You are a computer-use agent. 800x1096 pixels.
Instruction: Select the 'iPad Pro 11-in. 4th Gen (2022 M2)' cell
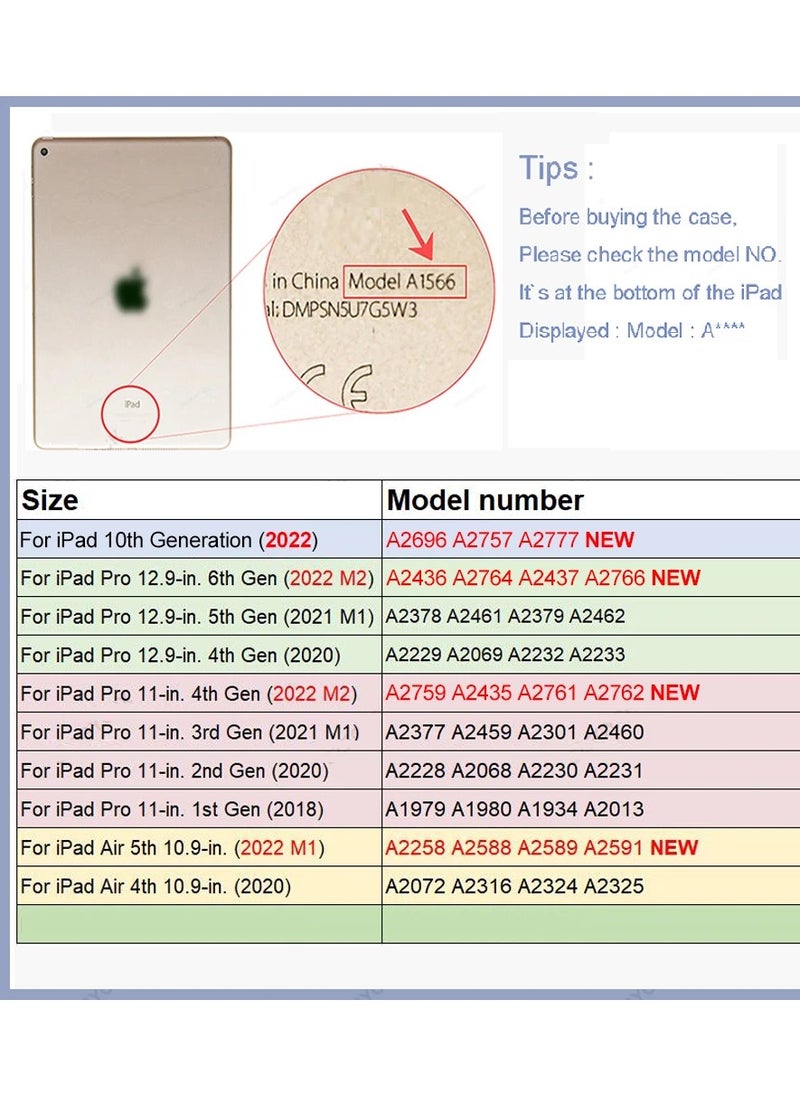[199, 693]
